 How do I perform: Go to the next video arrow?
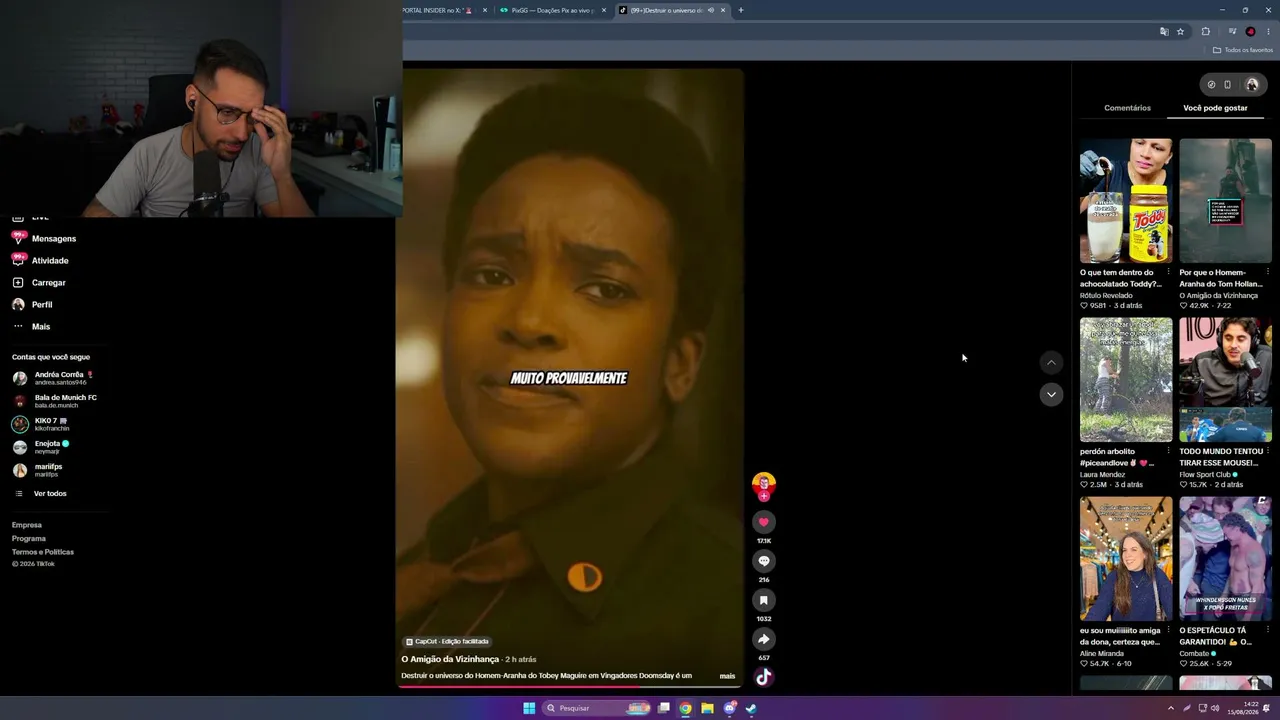click(1050, 394)
